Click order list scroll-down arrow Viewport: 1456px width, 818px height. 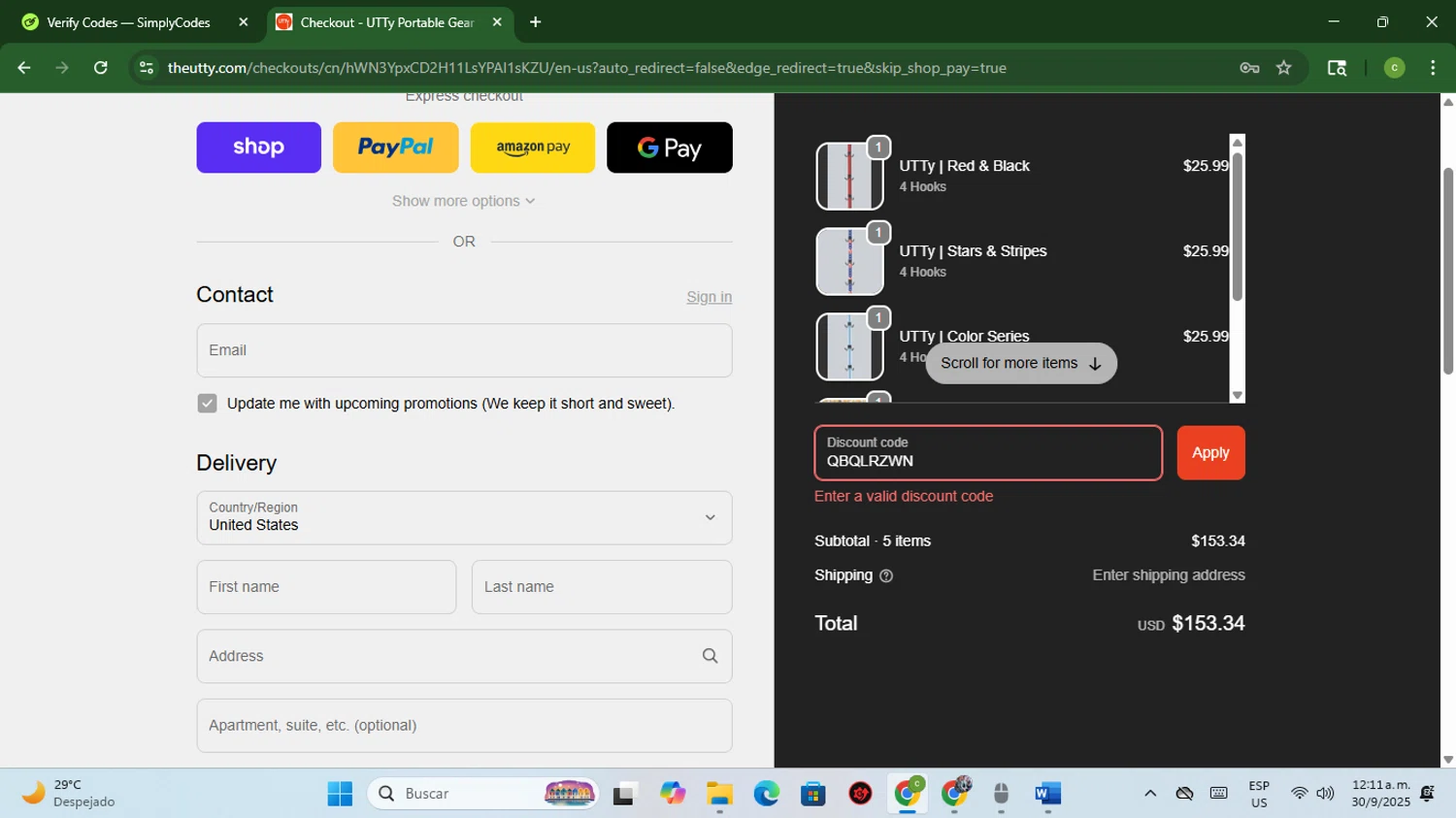click(x=1238, y=395)
